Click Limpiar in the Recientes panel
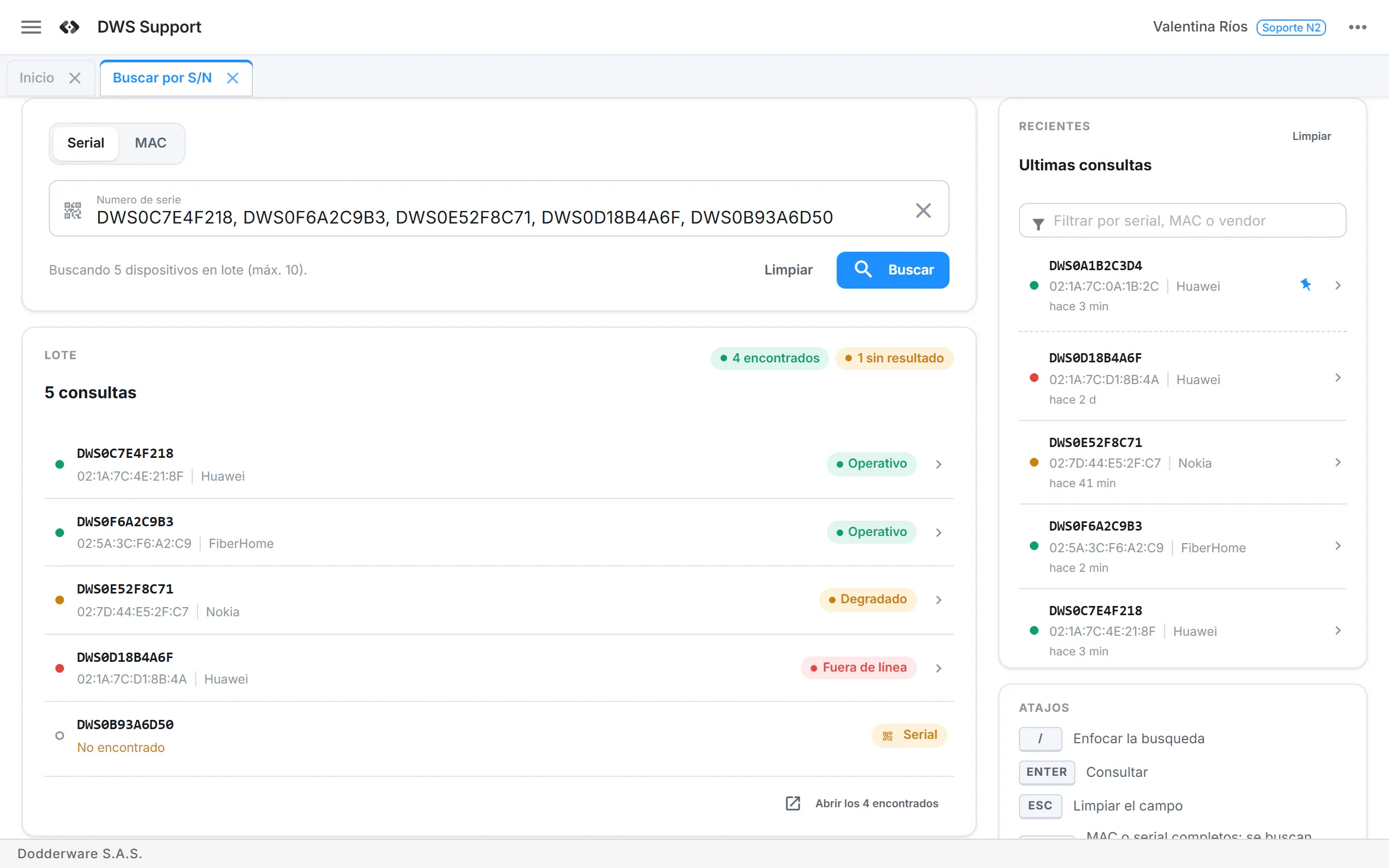The height and width of the screenshot is (868, 1389). tap(1311, 136)
